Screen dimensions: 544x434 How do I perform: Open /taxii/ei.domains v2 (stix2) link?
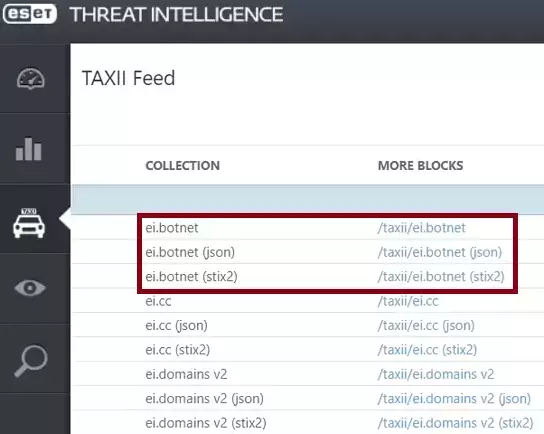[x=455, y=423]
